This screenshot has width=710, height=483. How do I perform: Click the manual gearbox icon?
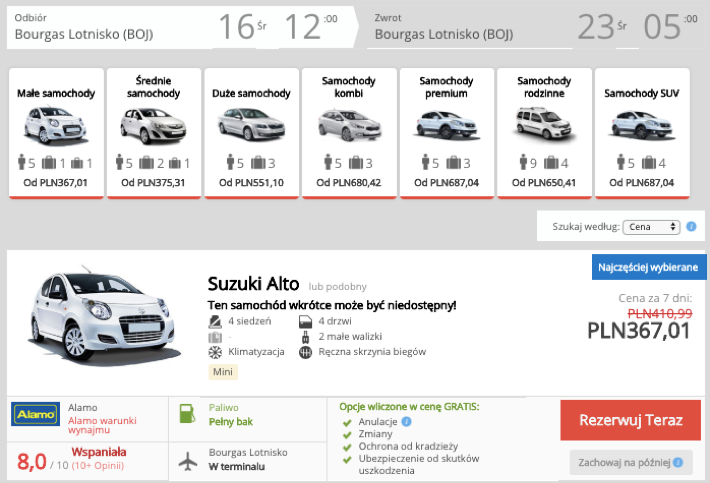(306, 352)
